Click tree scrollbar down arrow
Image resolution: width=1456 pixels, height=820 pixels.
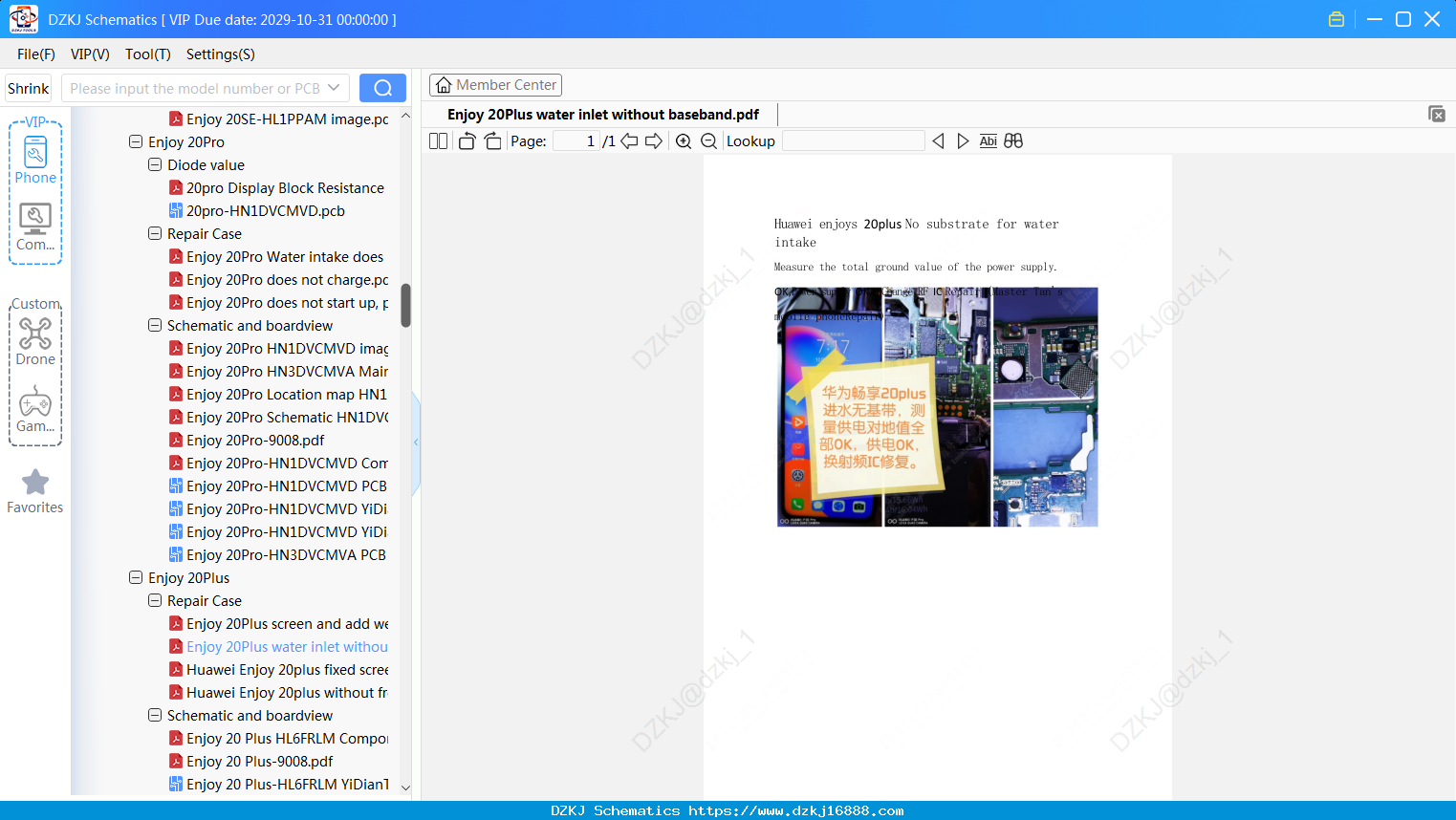[405, 788]
